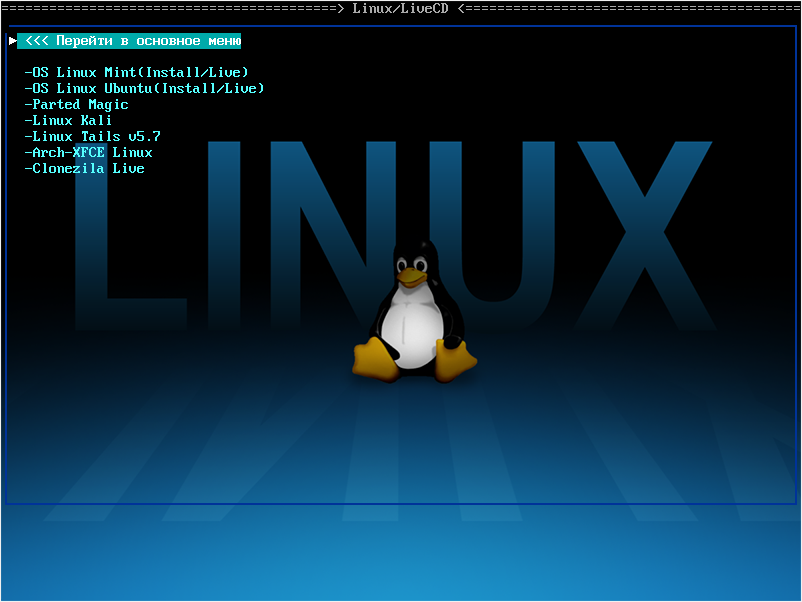802x602 pixels.
Task: Pick Clonezilla Live entry
Action: [84, 168]
